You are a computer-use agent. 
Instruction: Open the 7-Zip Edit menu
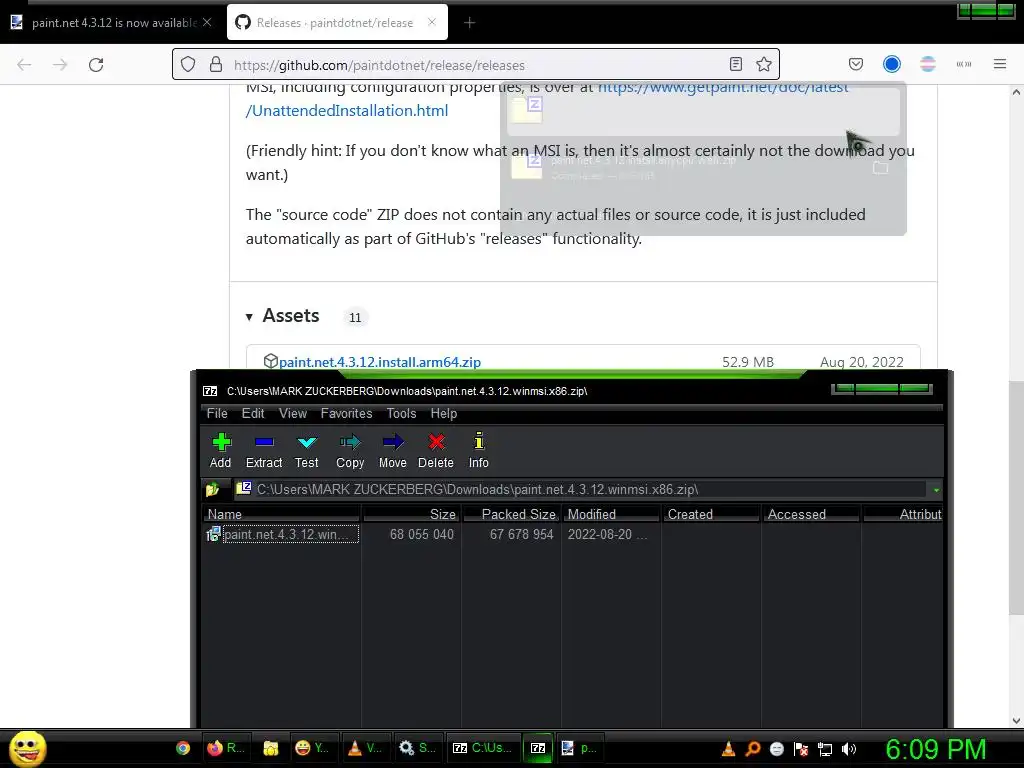[253, 413]
